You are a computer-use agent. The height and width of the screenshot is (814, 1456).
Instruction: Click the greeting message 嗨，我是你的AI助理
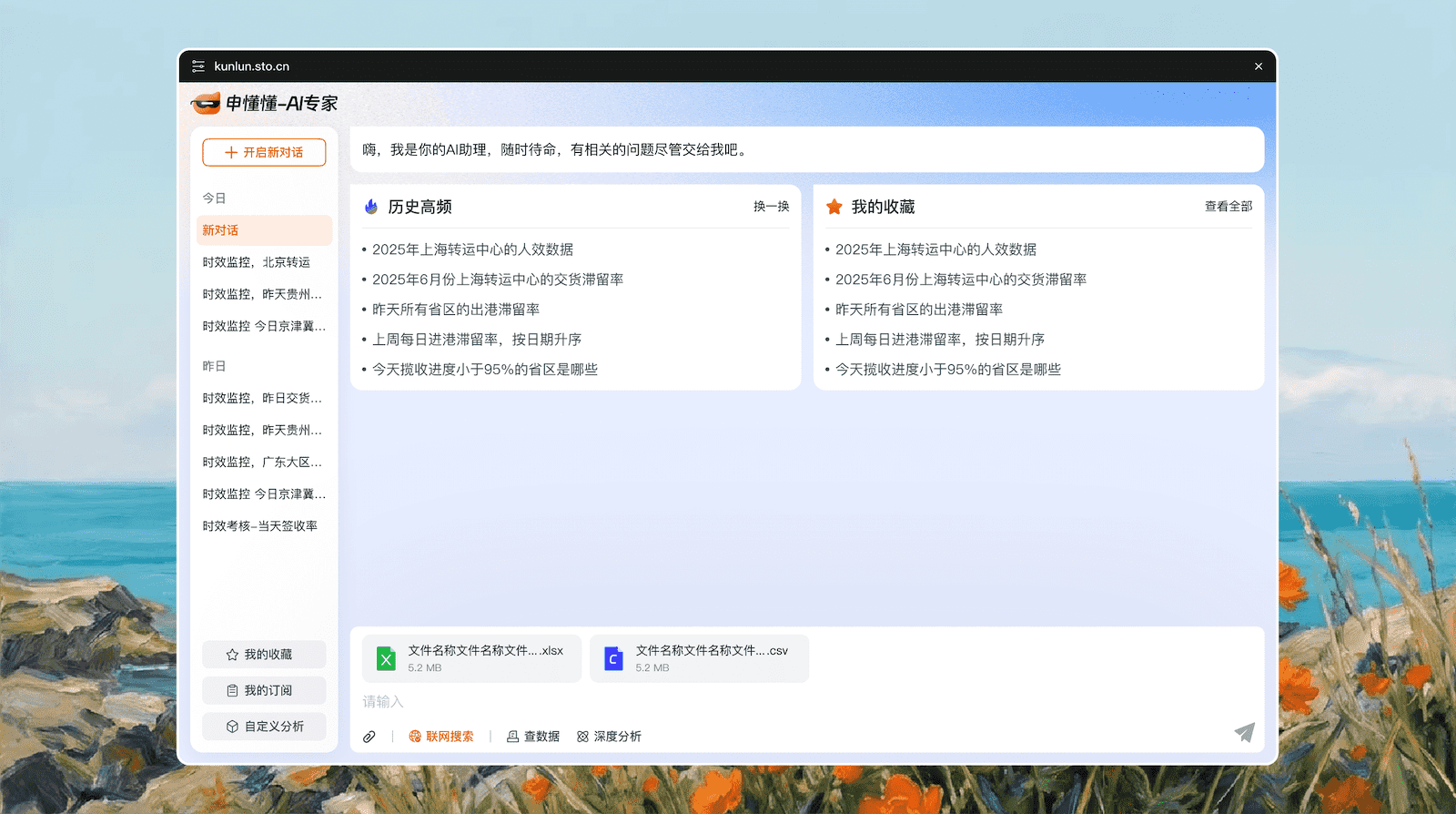pos(556,149)
